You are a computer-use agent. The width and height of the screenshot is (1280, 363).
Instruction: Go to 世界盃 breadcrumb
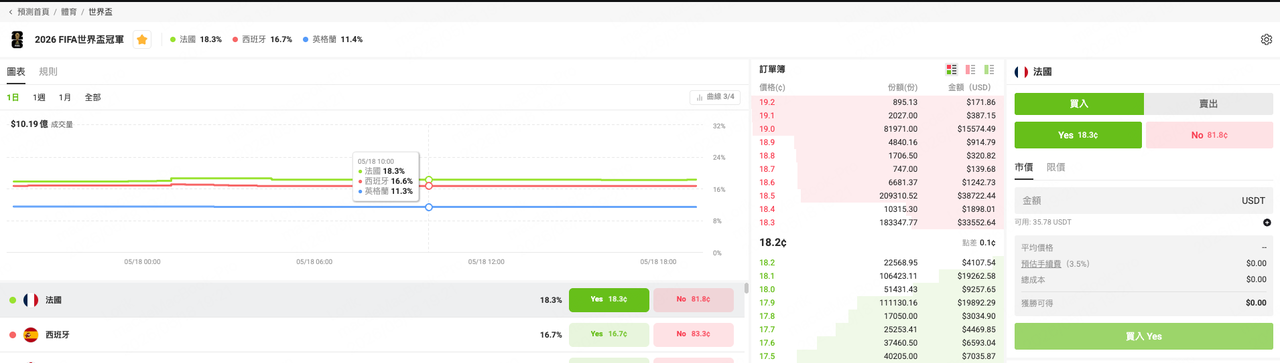click(x=100, y=12)
